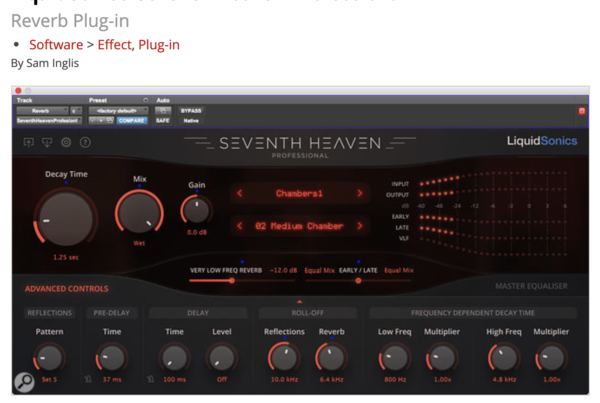Click the High Freq knob
Viewport: 600px width, 403px height.
(503, 358)
